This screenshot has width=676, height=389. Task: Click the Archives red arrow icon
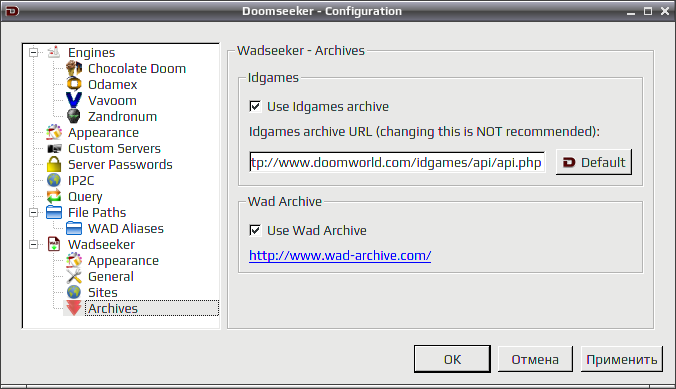(74, 308)
